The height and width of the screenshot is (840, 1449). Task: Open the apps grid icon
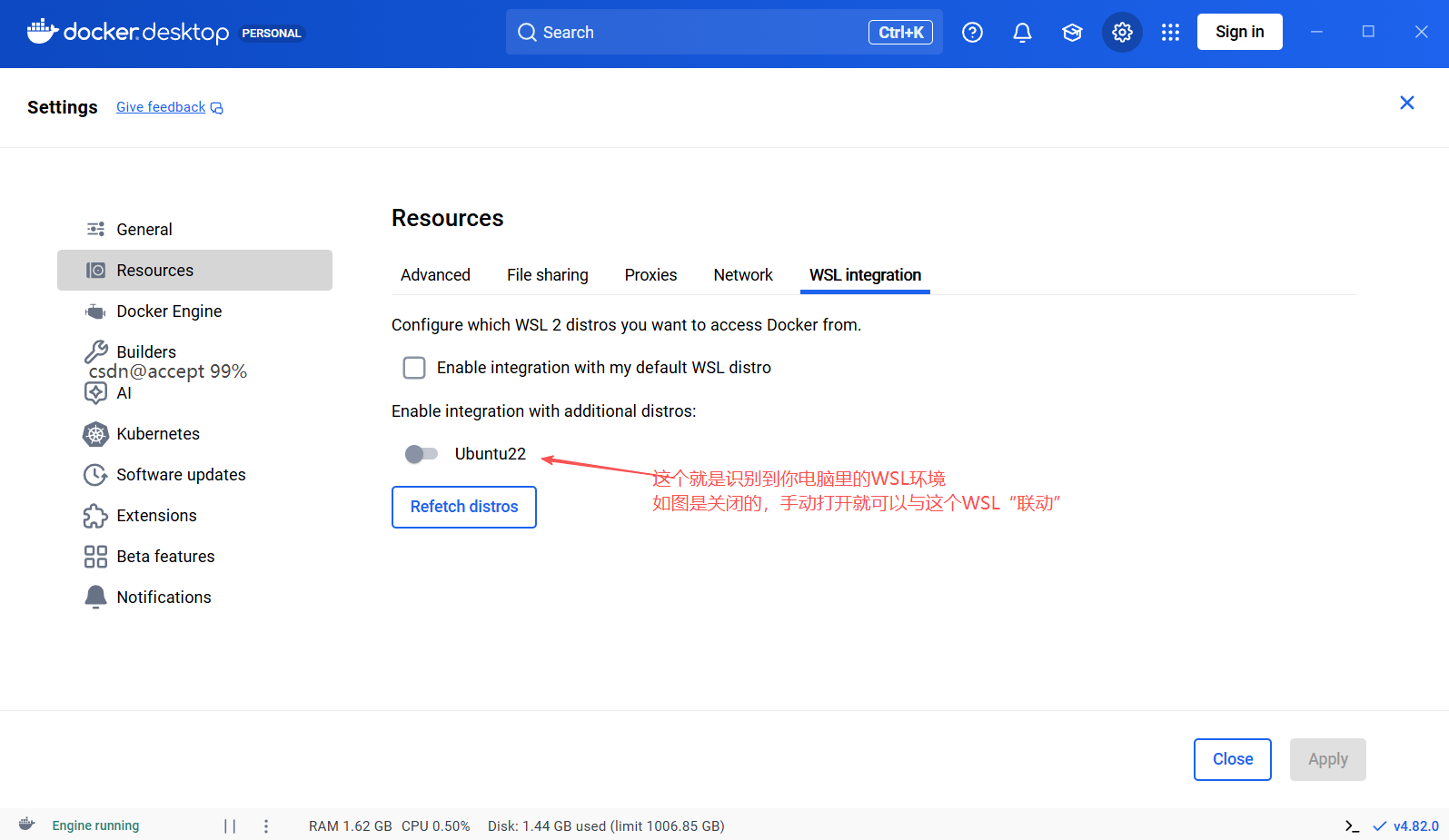point(1170,33)
